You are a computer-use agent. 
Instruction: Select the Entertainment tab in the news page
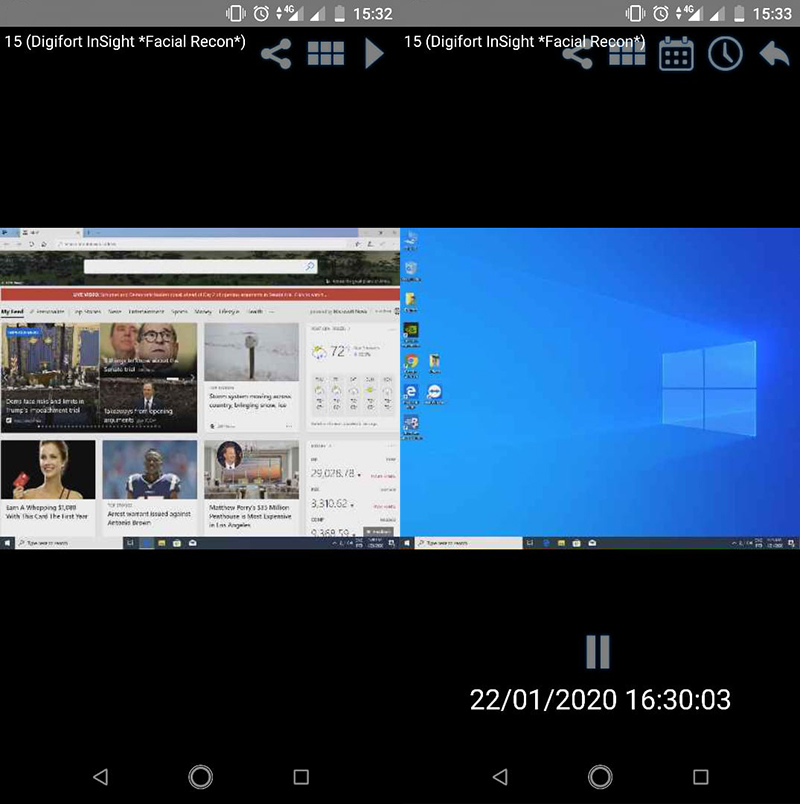[x=146, y=311]
